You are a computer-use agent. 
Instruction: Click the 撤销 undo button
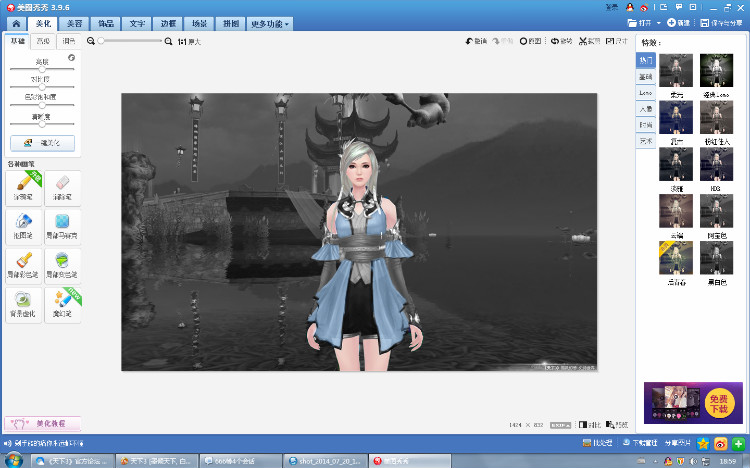tap(476, 41)
